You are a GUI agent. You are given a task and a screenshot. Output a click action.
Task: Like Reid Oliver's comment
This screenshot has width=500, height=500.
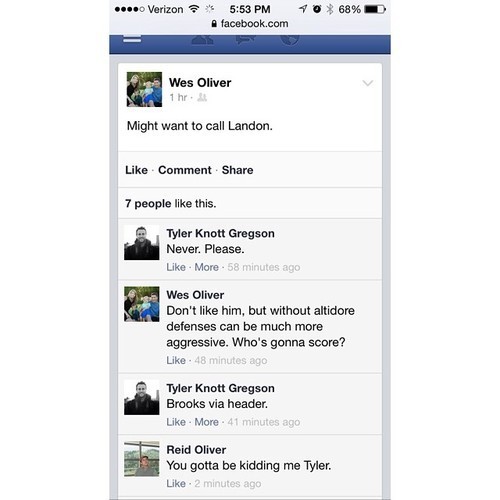click(176, 483)
